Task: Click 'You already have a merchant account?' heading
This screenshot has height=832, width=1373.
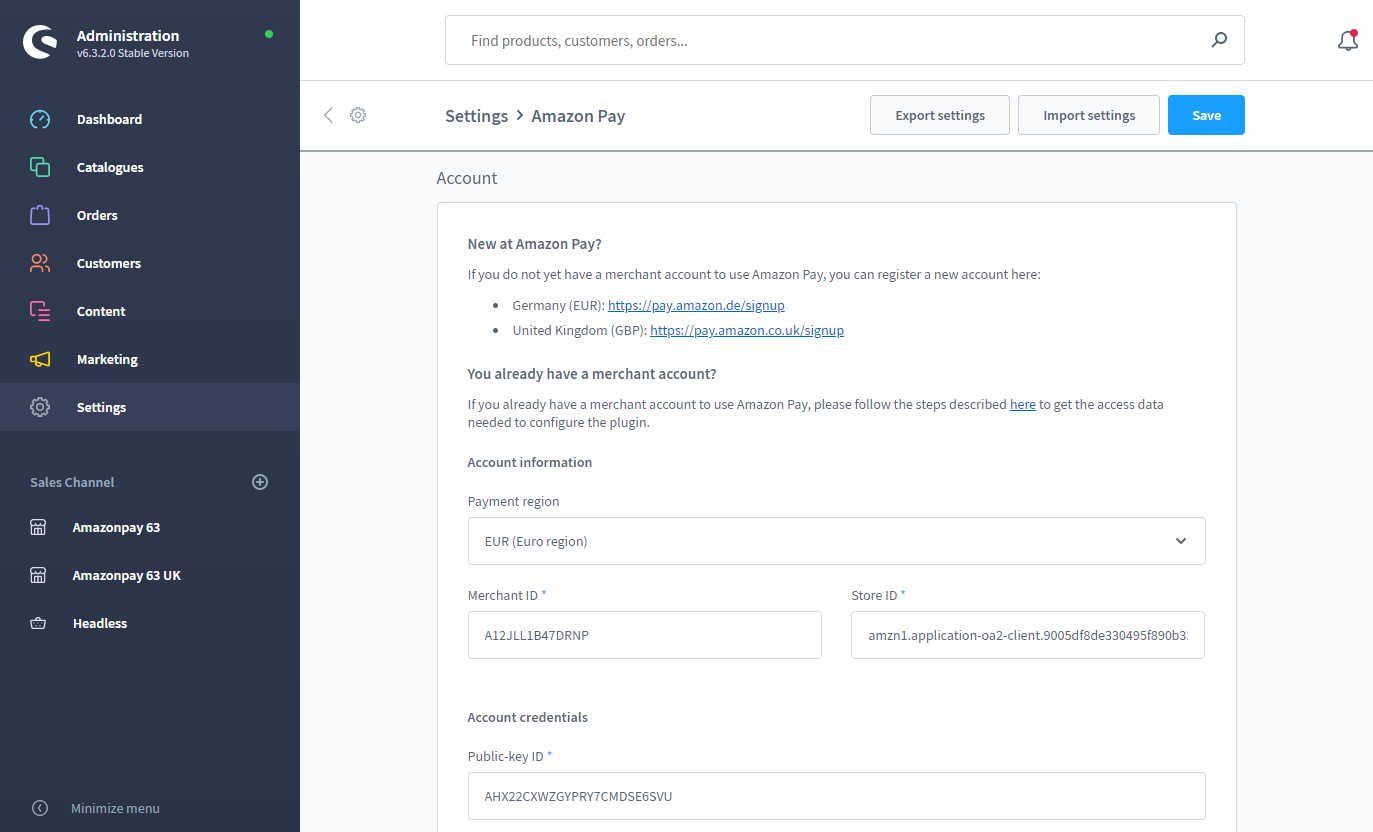Action: pyautogui.click(x=592, y=374)
